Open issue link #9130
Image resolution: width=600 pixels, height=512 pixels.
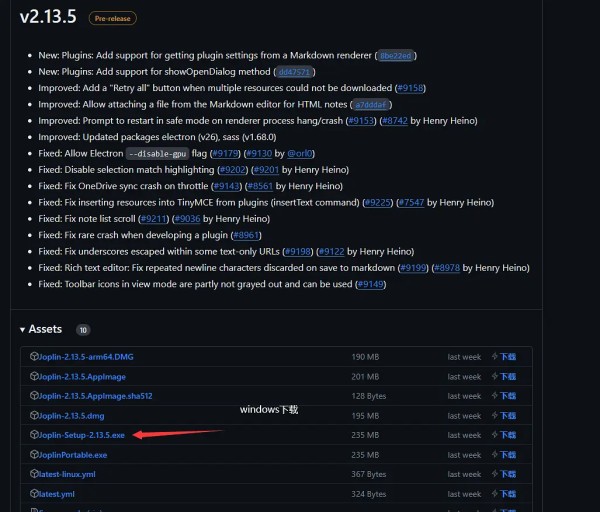click(259, 153)
